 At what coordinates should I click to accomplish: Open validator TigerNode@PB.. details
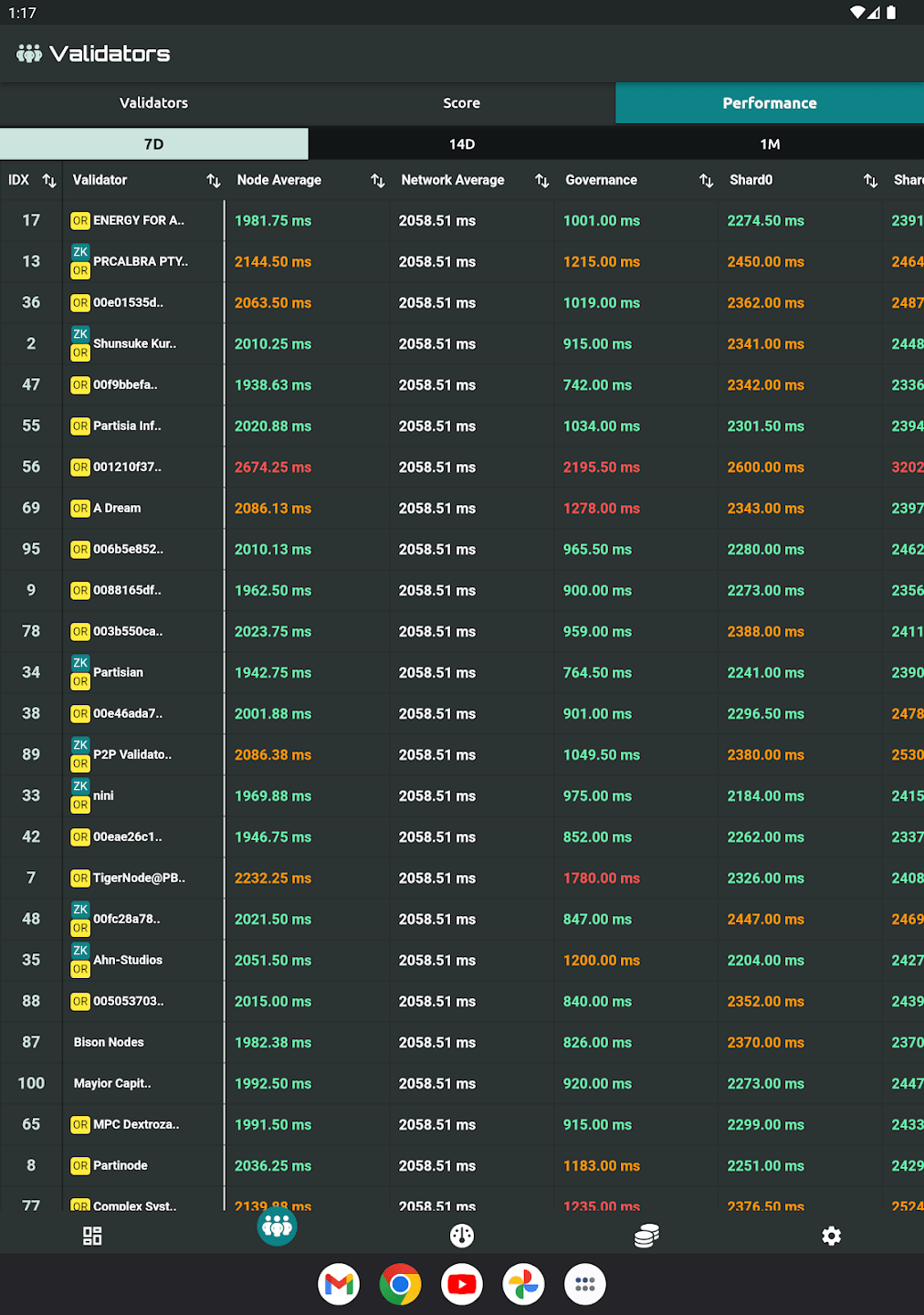[x=137, y=878]
